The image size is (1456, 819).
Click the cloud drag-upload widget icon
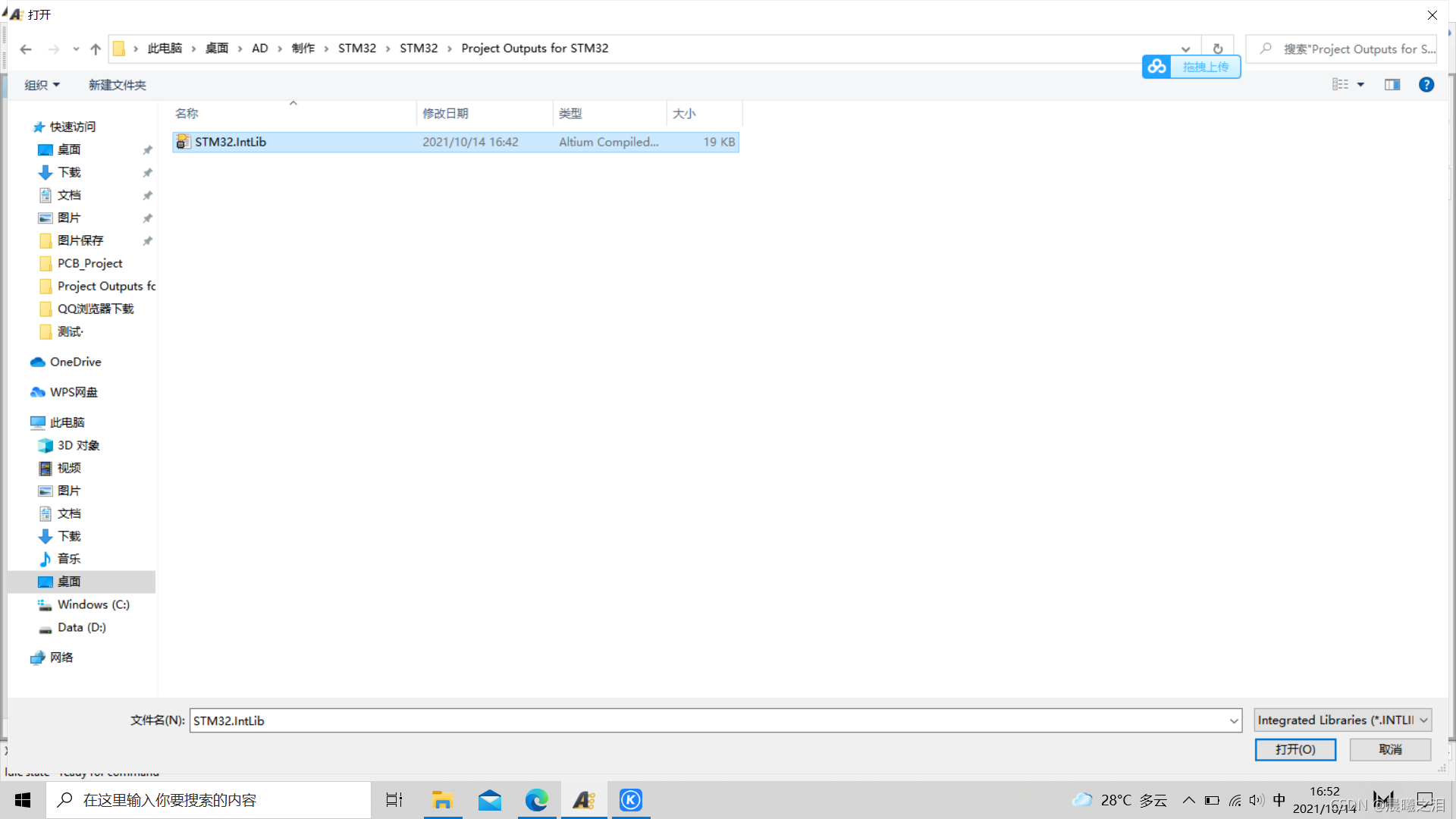click(x=1156, y=67)
